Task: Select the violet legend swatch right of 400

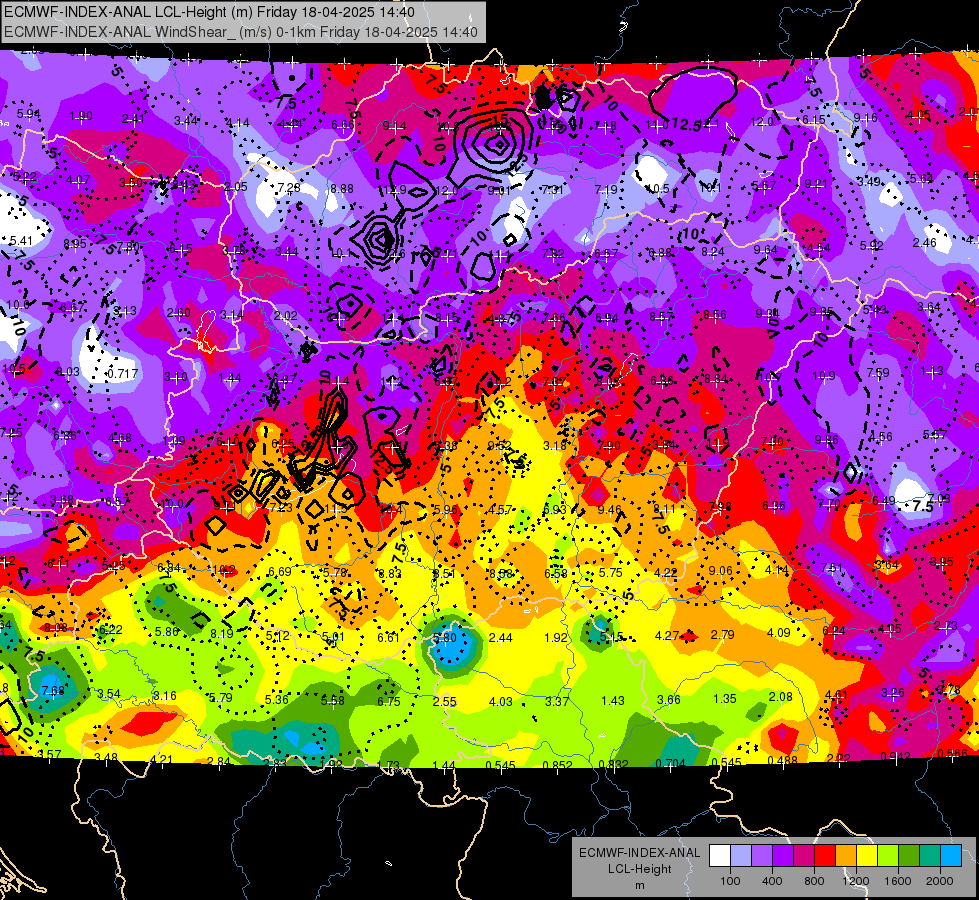Action: coord(783,855)
